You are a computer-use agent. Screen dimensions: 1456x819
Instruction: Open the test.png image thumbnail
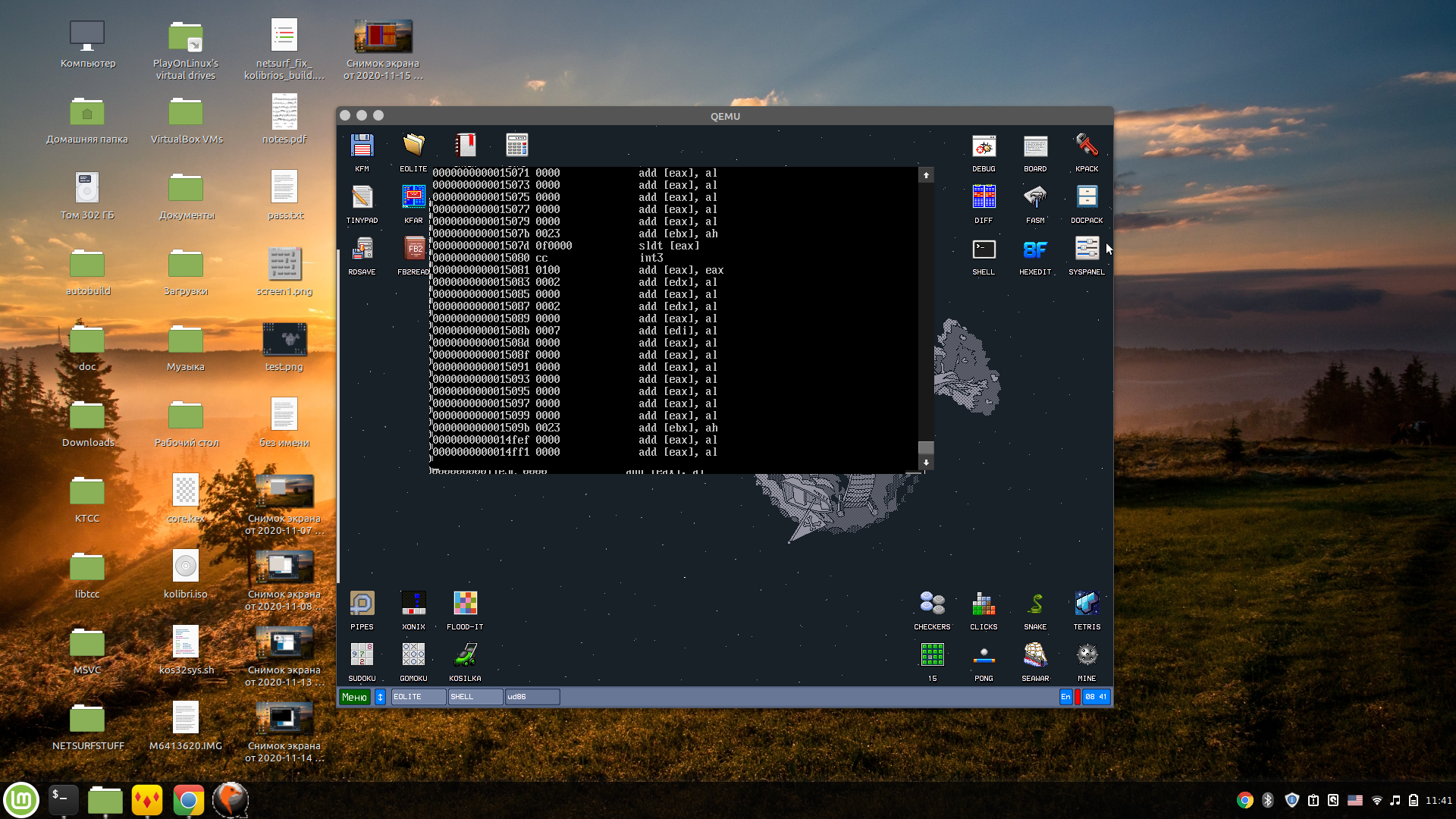pyautogui.click(x=284, y=347)
